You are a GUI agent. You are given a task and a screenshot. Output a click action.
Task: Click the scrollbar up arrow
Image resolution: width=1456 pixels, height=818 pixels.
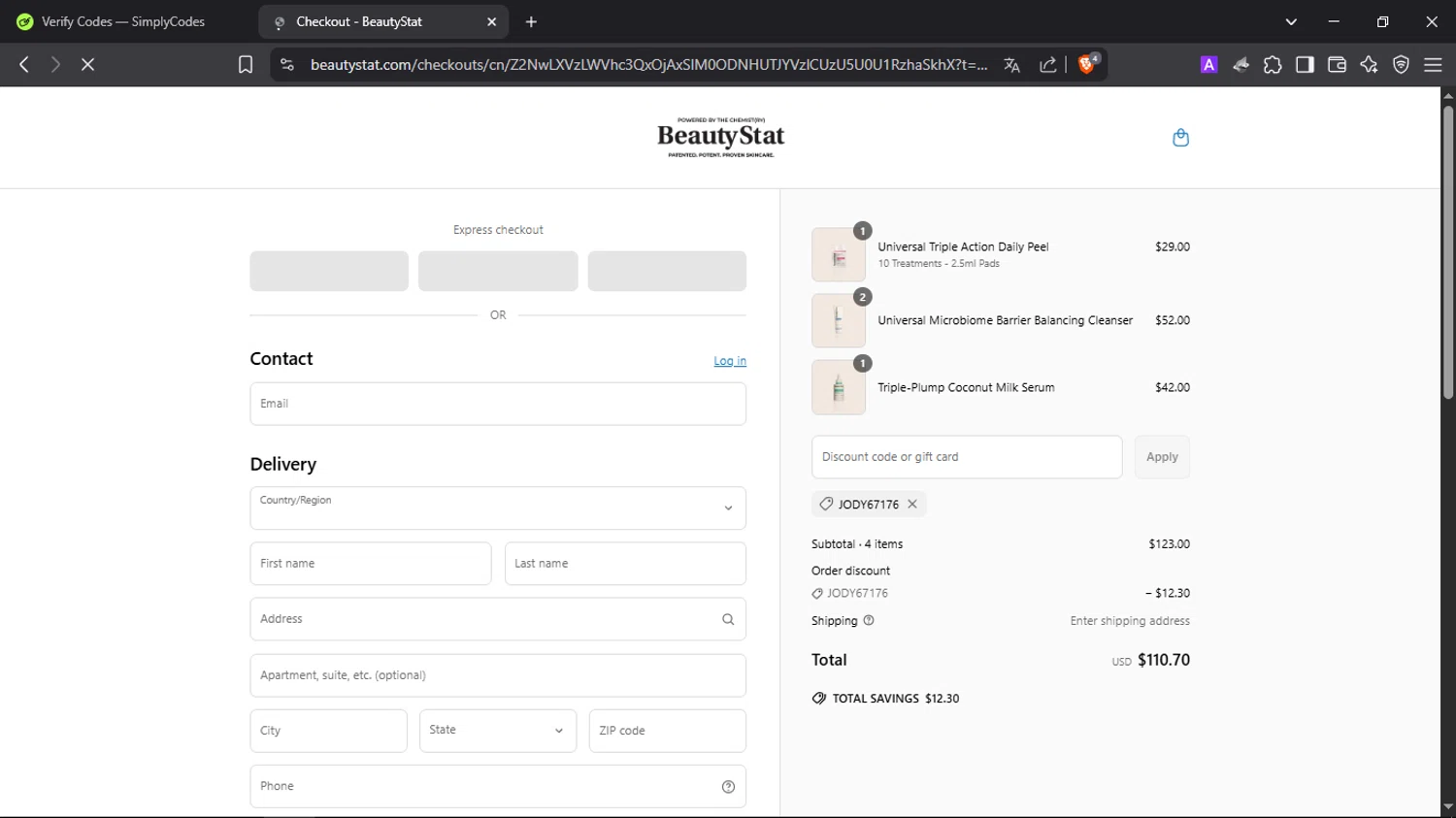tap(1448, 95)
